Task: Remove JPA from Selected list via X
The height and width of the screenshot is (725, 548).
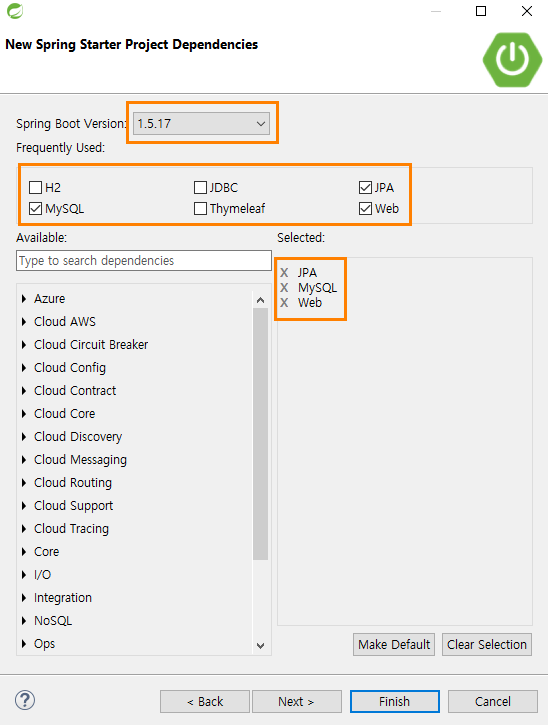Action: (x=284, y=273)
